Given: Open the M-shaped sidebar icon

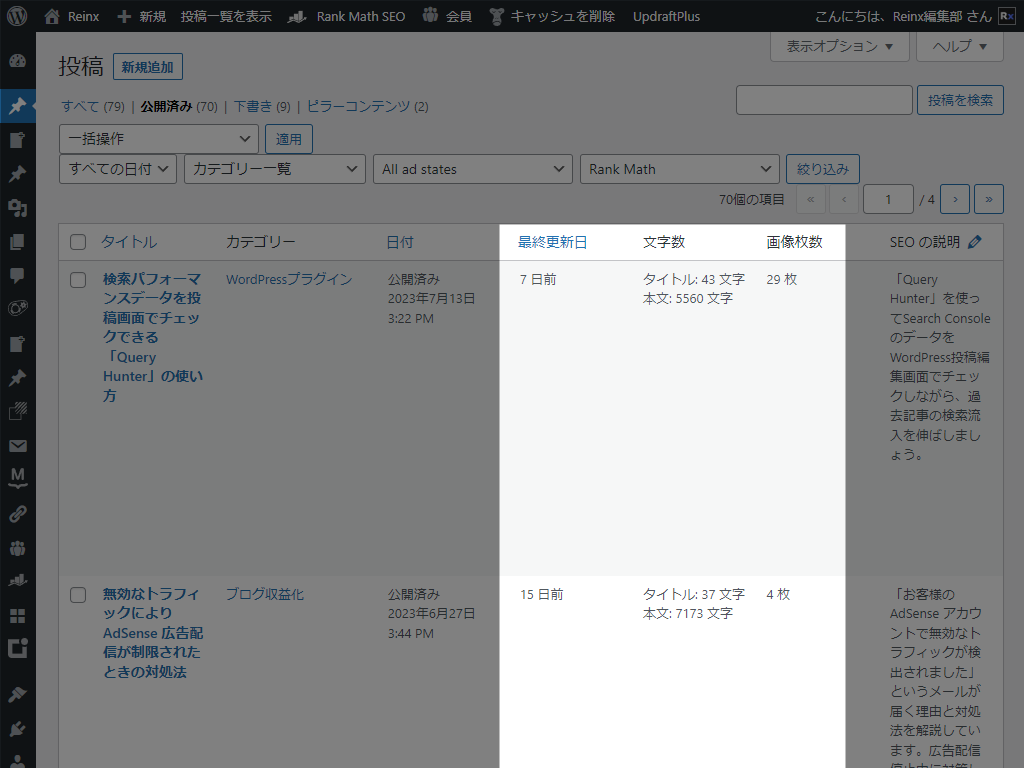Looking at the screenshot, I should click(18, 479).
